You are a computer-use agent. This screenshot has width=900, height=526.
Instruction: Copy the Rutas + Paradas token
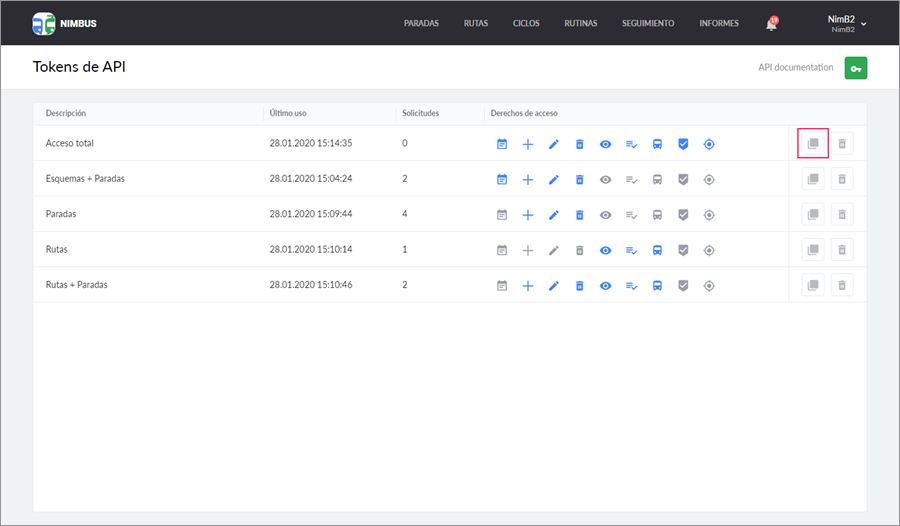point(813,285)
